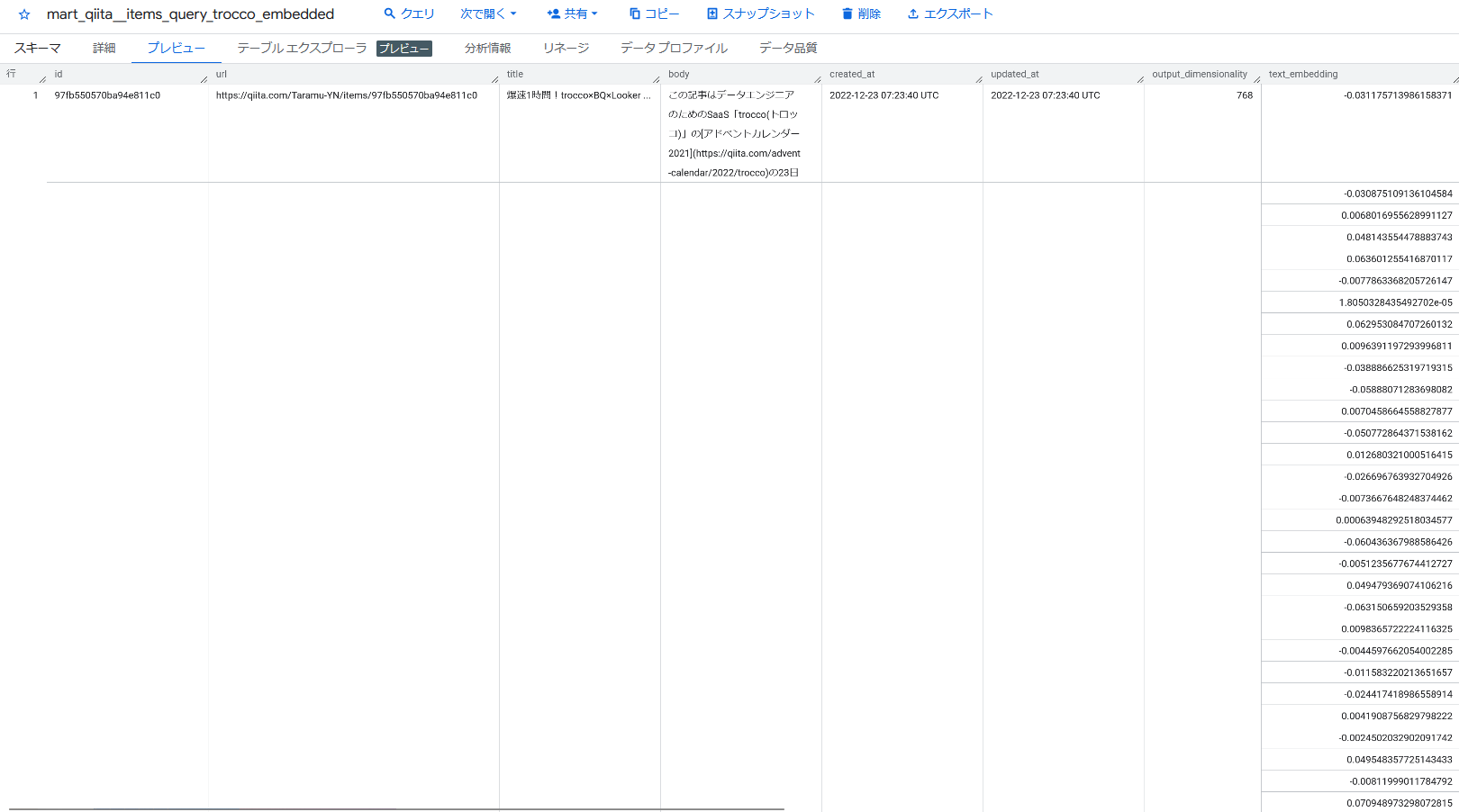Click the trash delete icon

[847, 14]
